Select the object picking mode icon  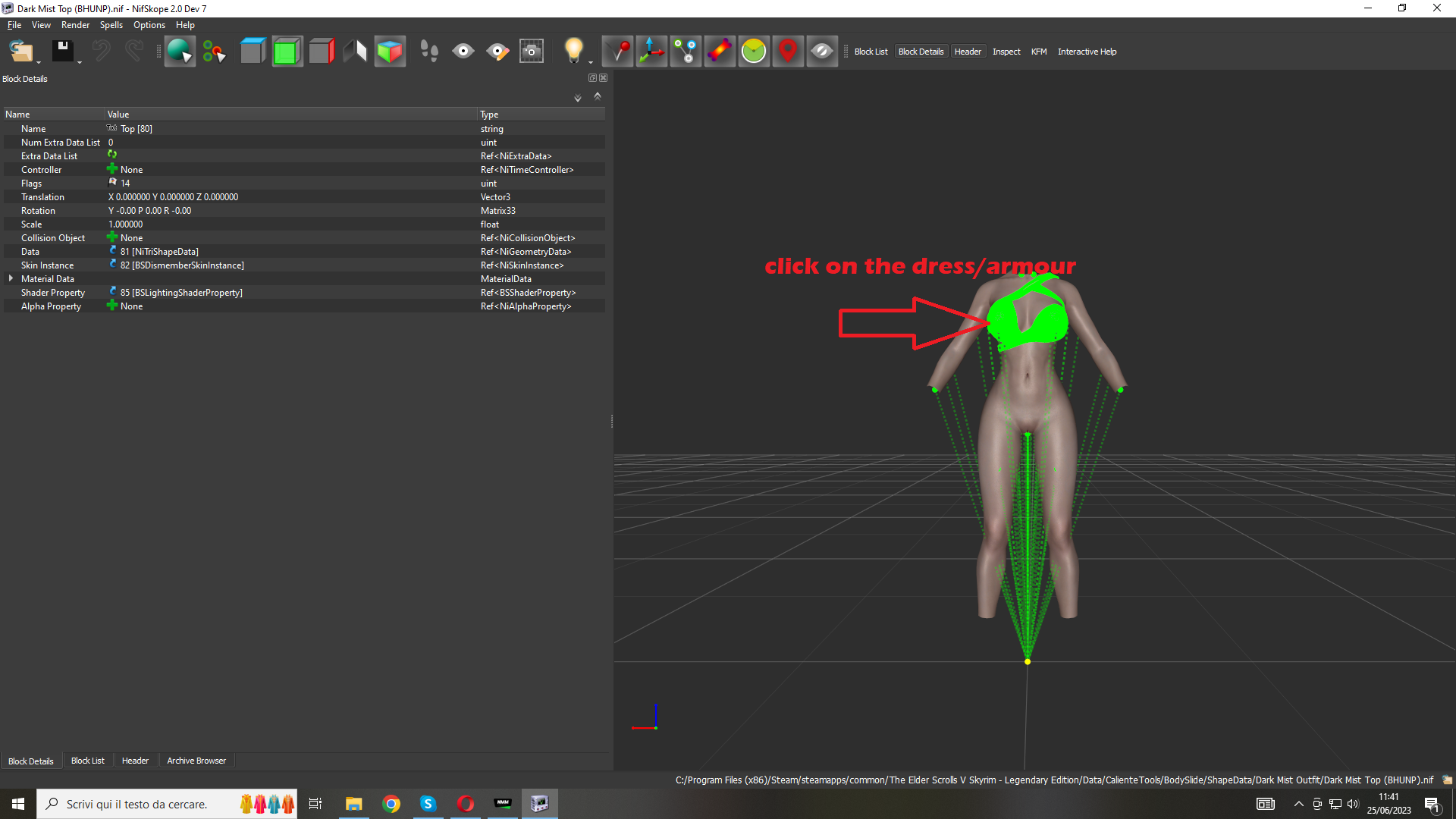click(x=180, y=51)
